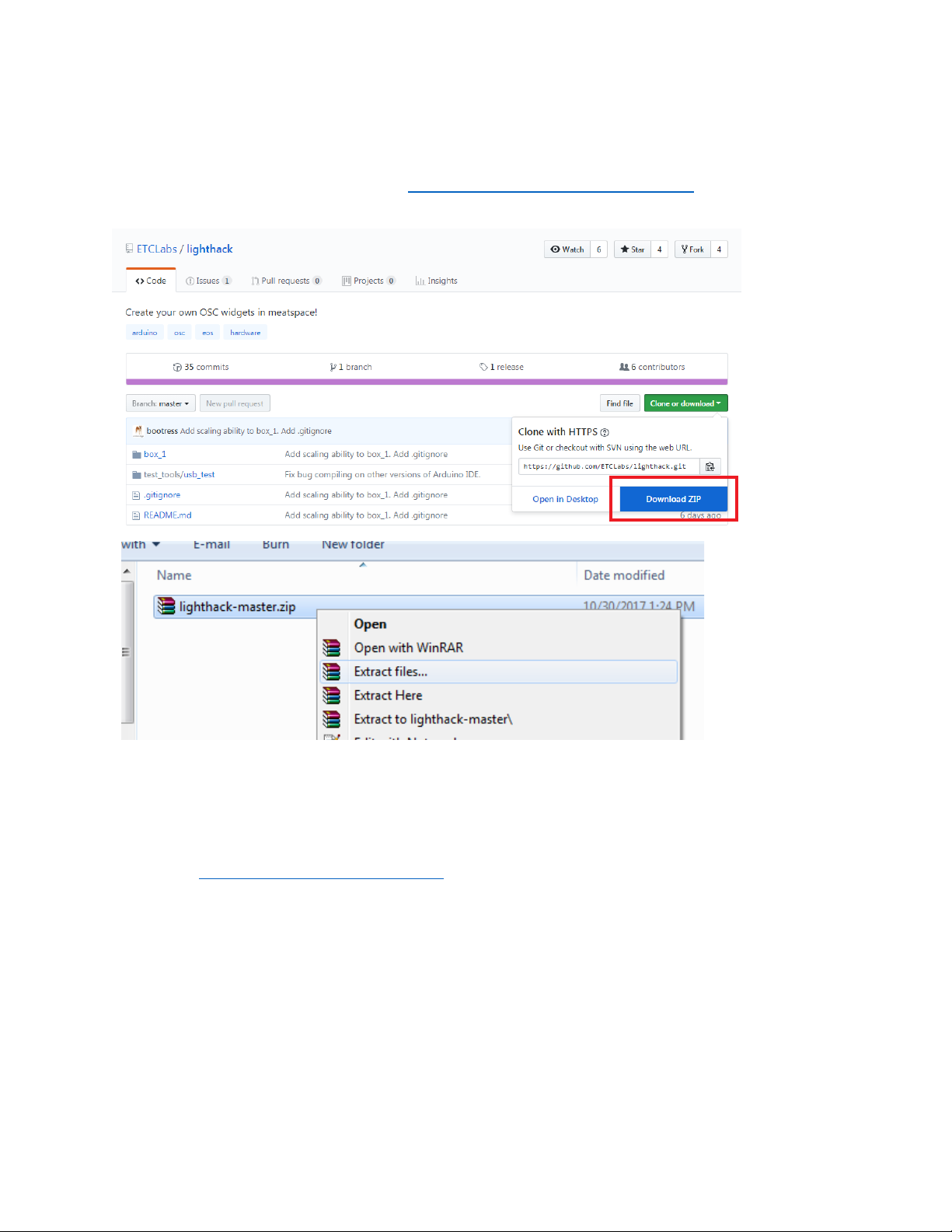
Task: Click the tag icon next to 1 release
Action: pos(483,368)
